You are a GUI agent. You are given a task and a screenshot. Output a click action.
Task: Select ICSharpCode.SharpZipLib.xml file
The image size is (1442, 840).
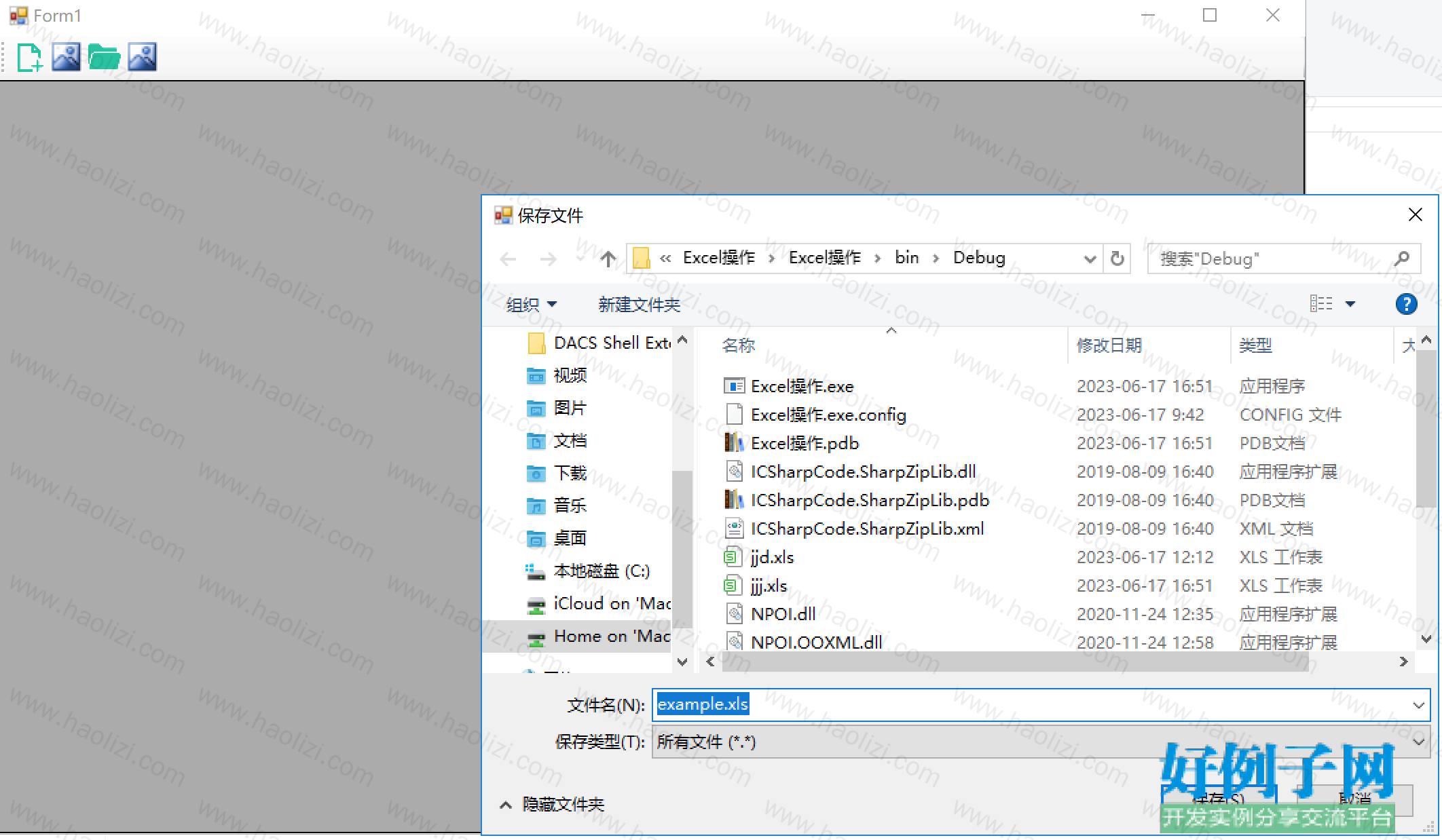(x=854, y=529)
